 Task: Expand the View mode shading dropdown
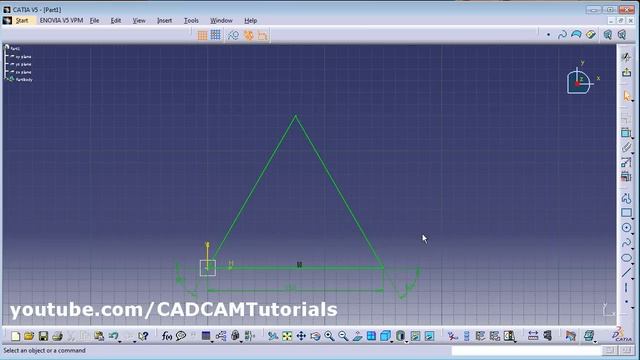point(406,341)
